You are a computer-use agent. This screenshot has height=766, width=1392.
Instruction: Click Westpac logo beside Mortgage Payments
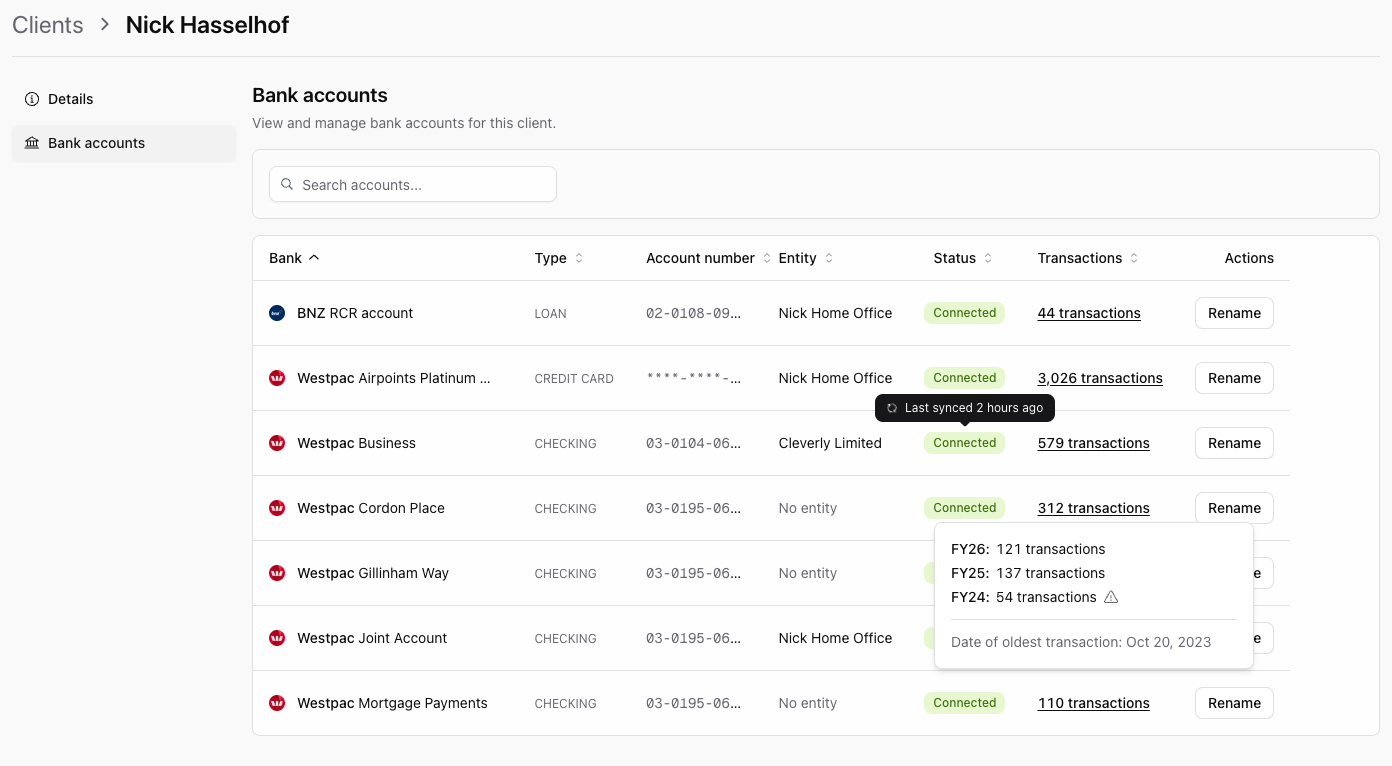pos(277,703)
